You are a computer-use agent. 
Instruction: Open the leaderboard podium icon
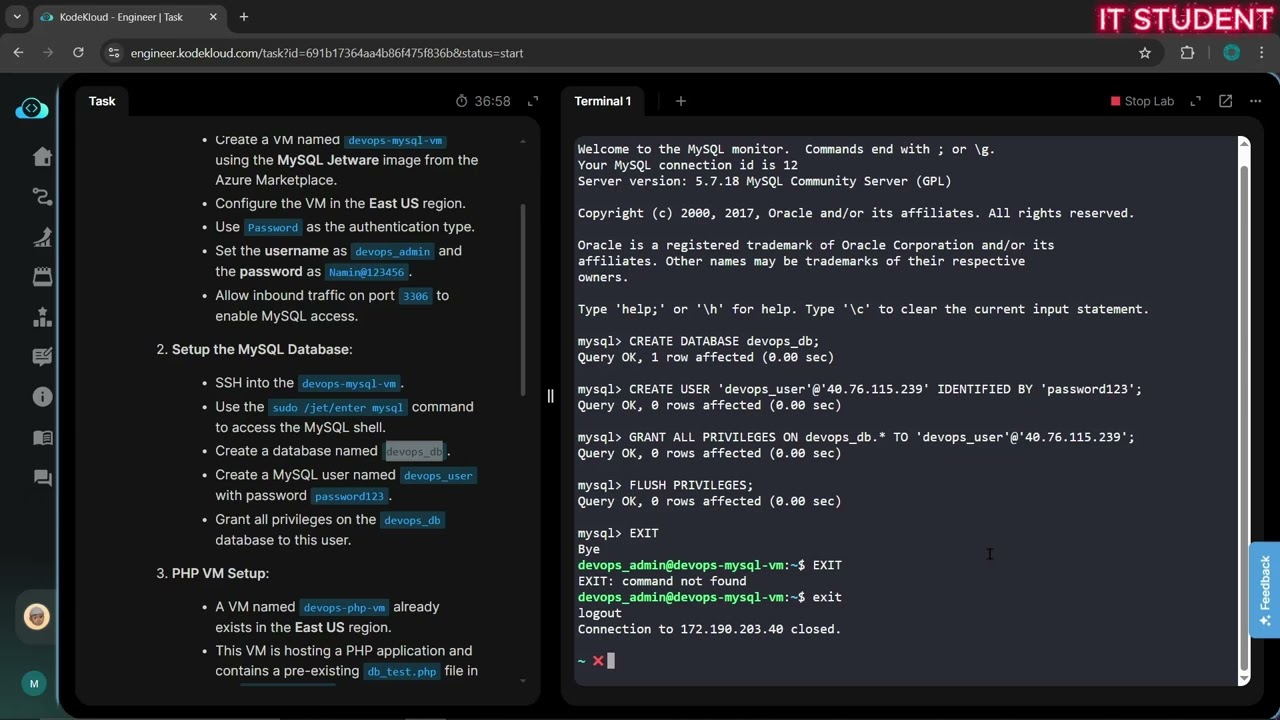[x=42, y=317]
